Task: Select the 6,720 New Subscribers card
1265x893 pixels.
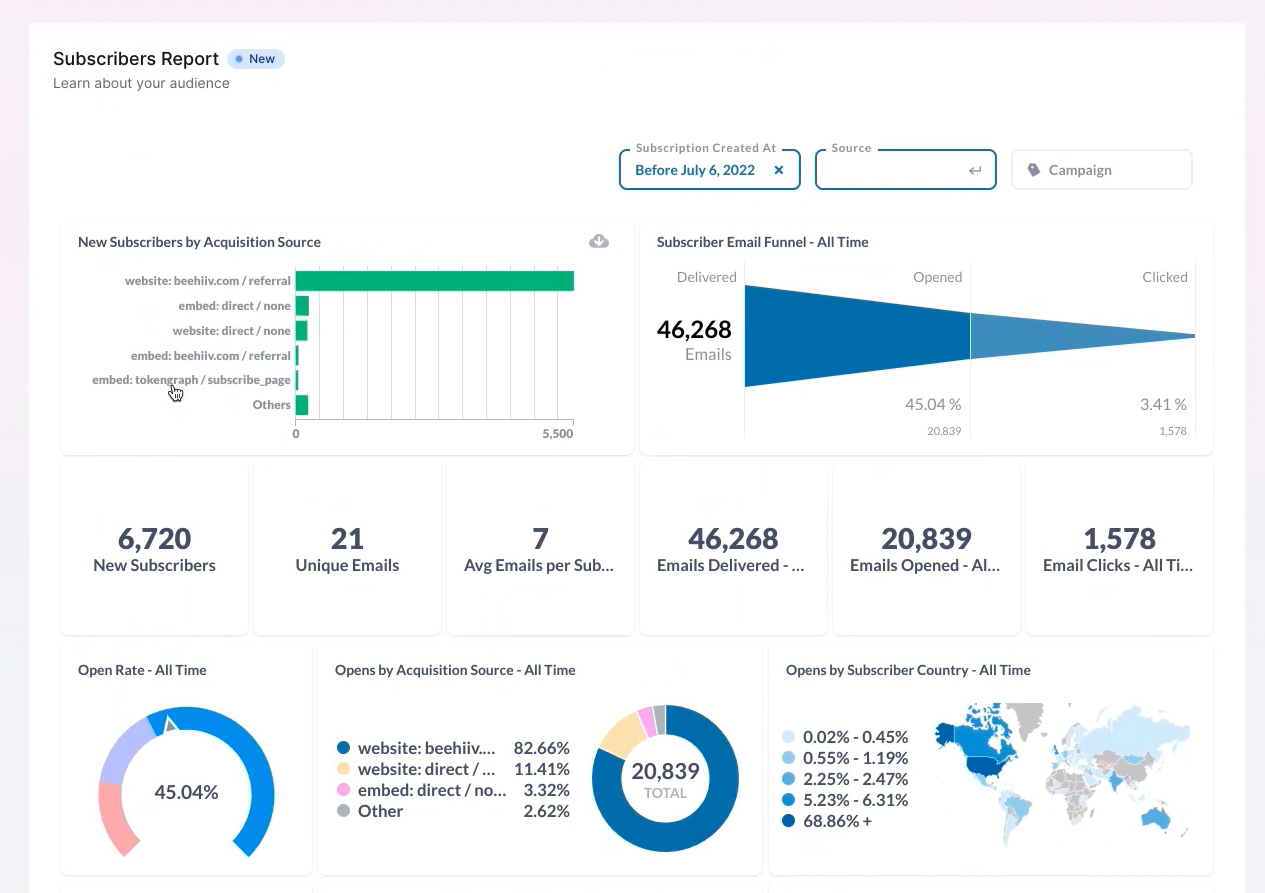Action: (154, 548)
